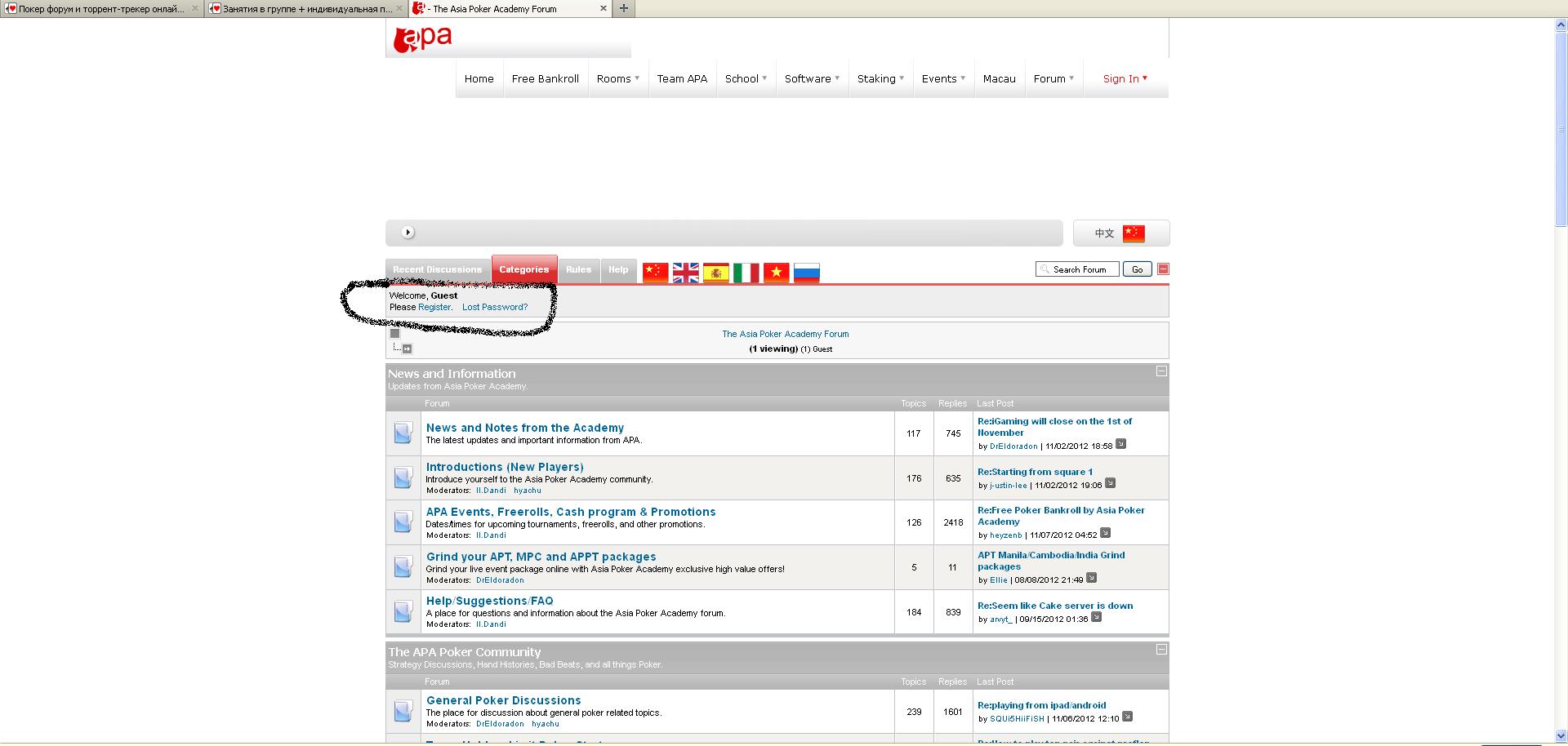Image resolution: width=1568 pixels, height=746 pixels.
Task: Open Re:Seem like Cake server is down post
Action: click(x=1055, y=606)
